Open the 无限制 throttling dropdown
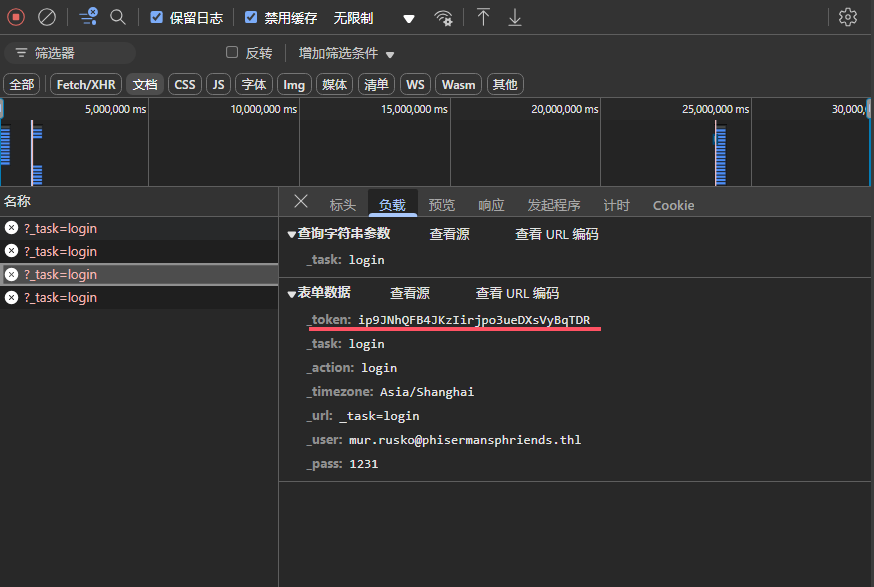The width and height of the screenshot is (874, 587). (374, 18)
